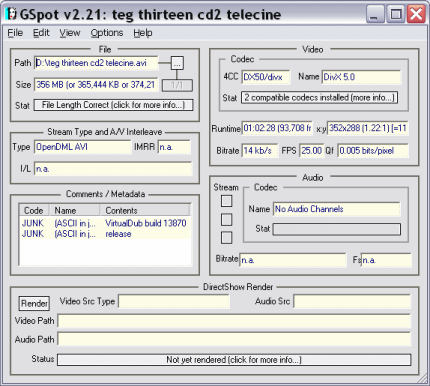Maximize the GSpot window

[x=396, y=14]
